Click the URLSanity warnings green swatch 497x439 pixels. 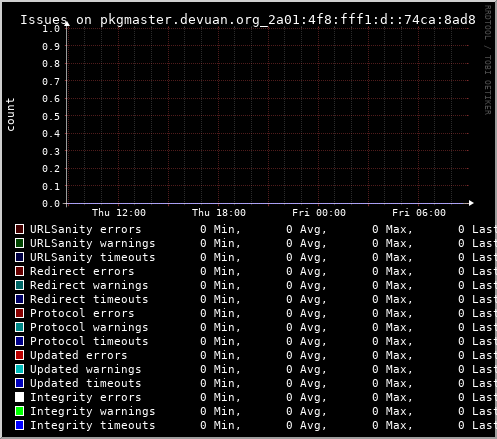[x=20, y=243]
